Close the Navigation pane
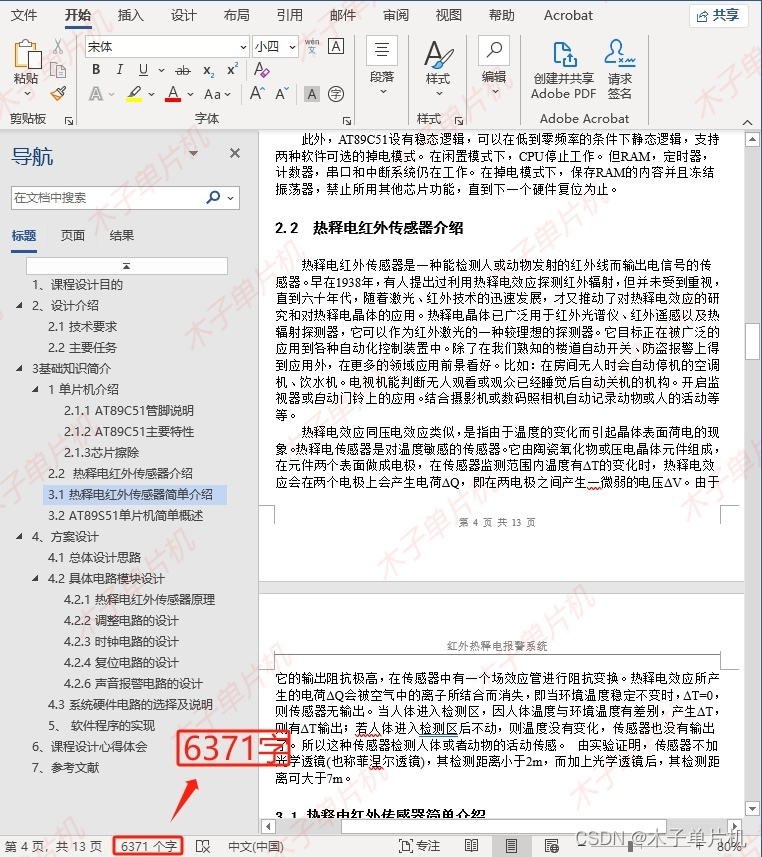 click(235, 153)
